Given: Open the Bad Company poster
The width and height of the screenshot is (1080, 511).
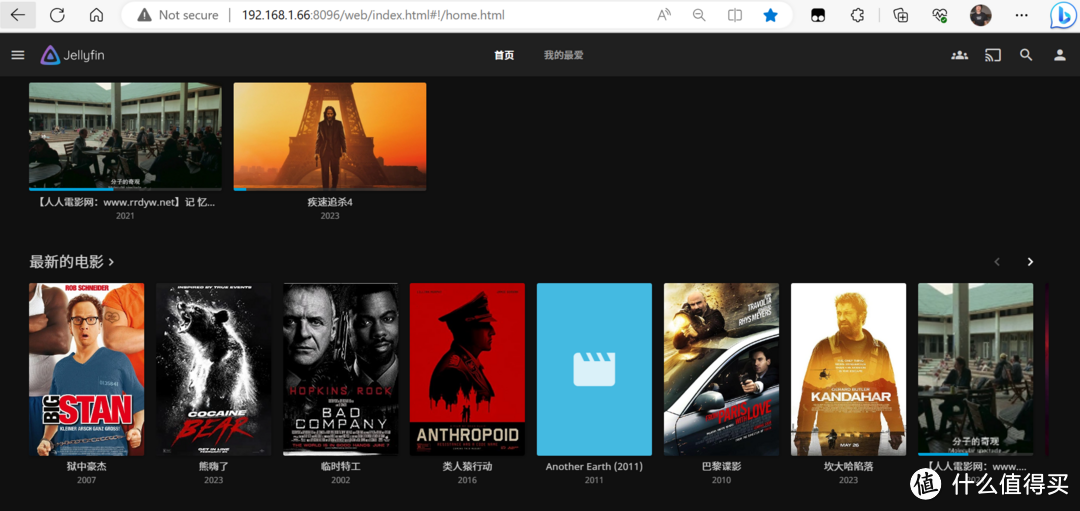Looking at the screenshot, I should point(340,369).
